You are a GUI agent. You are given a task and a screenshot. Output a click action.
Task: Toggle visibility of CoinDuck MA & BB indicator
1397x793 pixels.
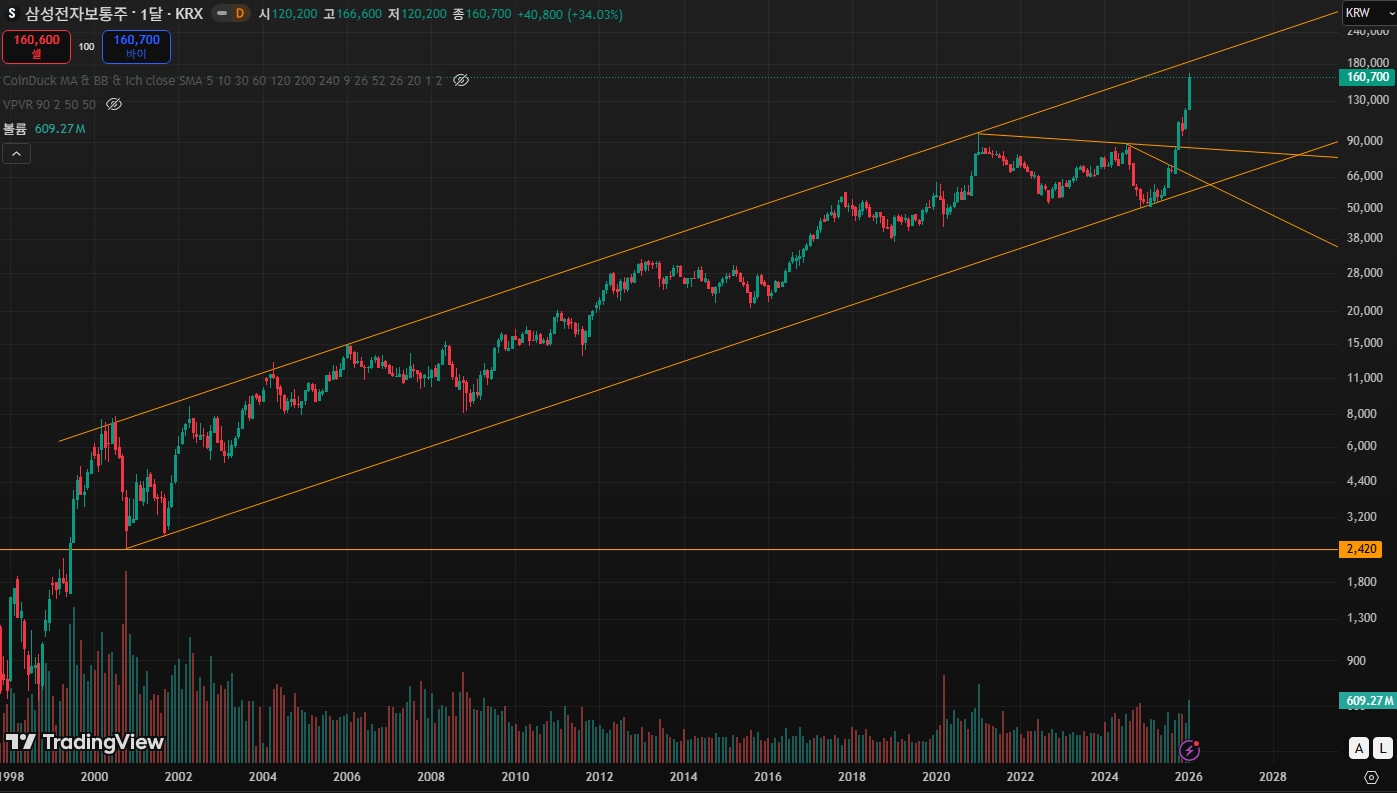(x=461, y=80)
